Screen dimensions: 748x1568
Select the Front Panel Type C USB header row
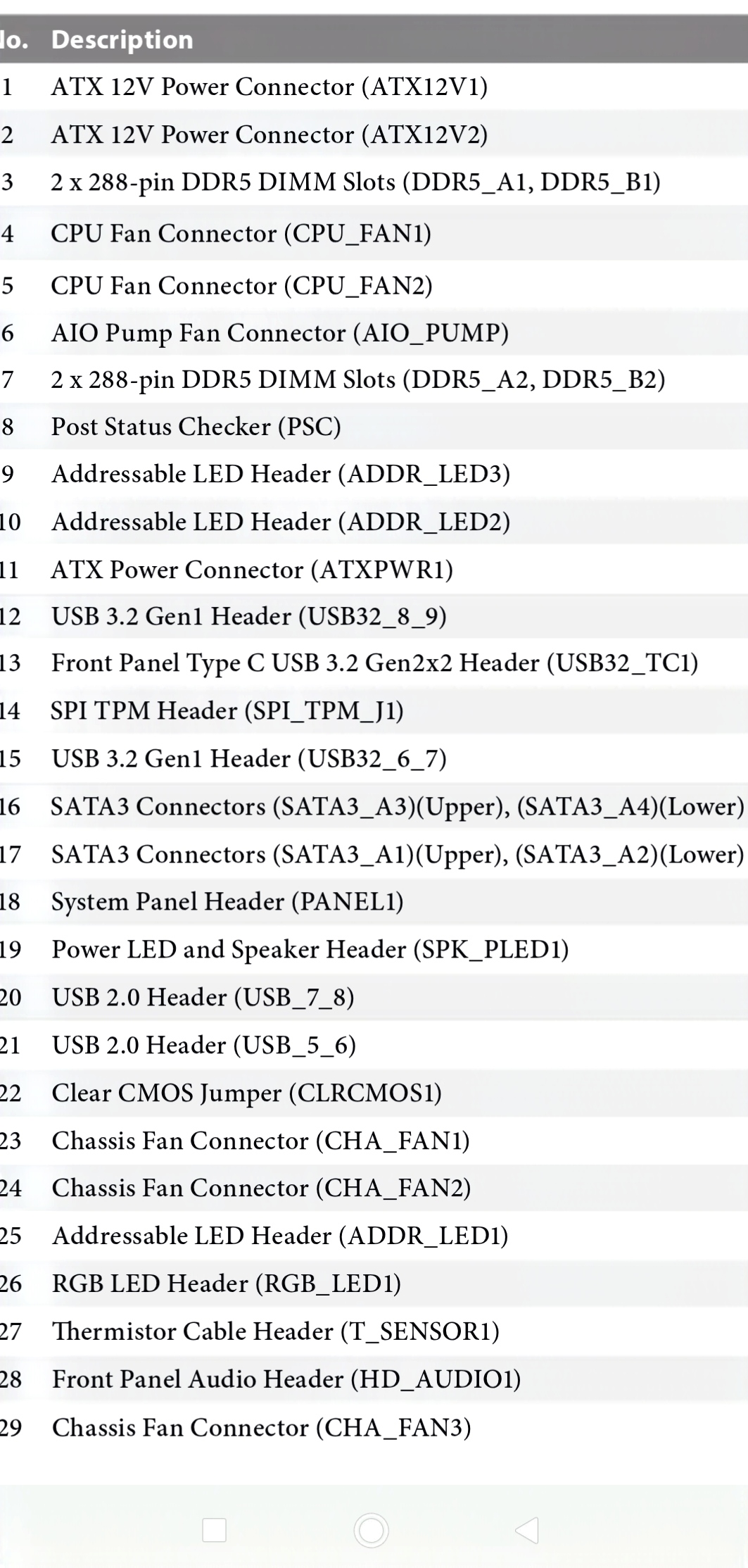(374, 663)
